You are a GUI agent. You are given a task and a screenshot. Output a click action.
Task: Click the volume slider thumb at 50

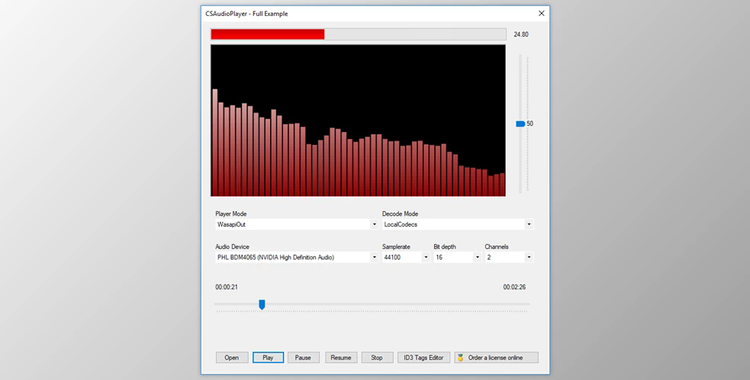520,124
